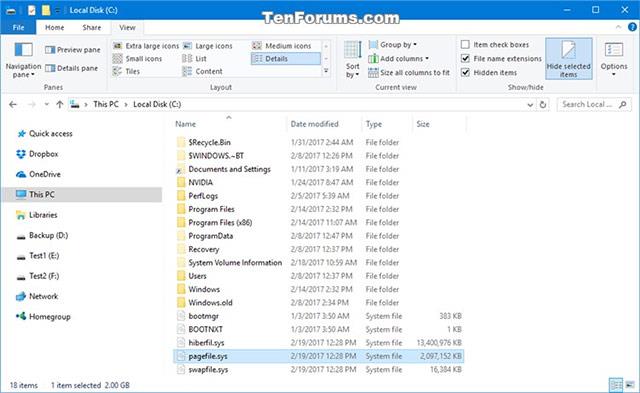This screenshot has height=393, width=640.
Task: Choose Medium icons layout
Action: (282, 46)
